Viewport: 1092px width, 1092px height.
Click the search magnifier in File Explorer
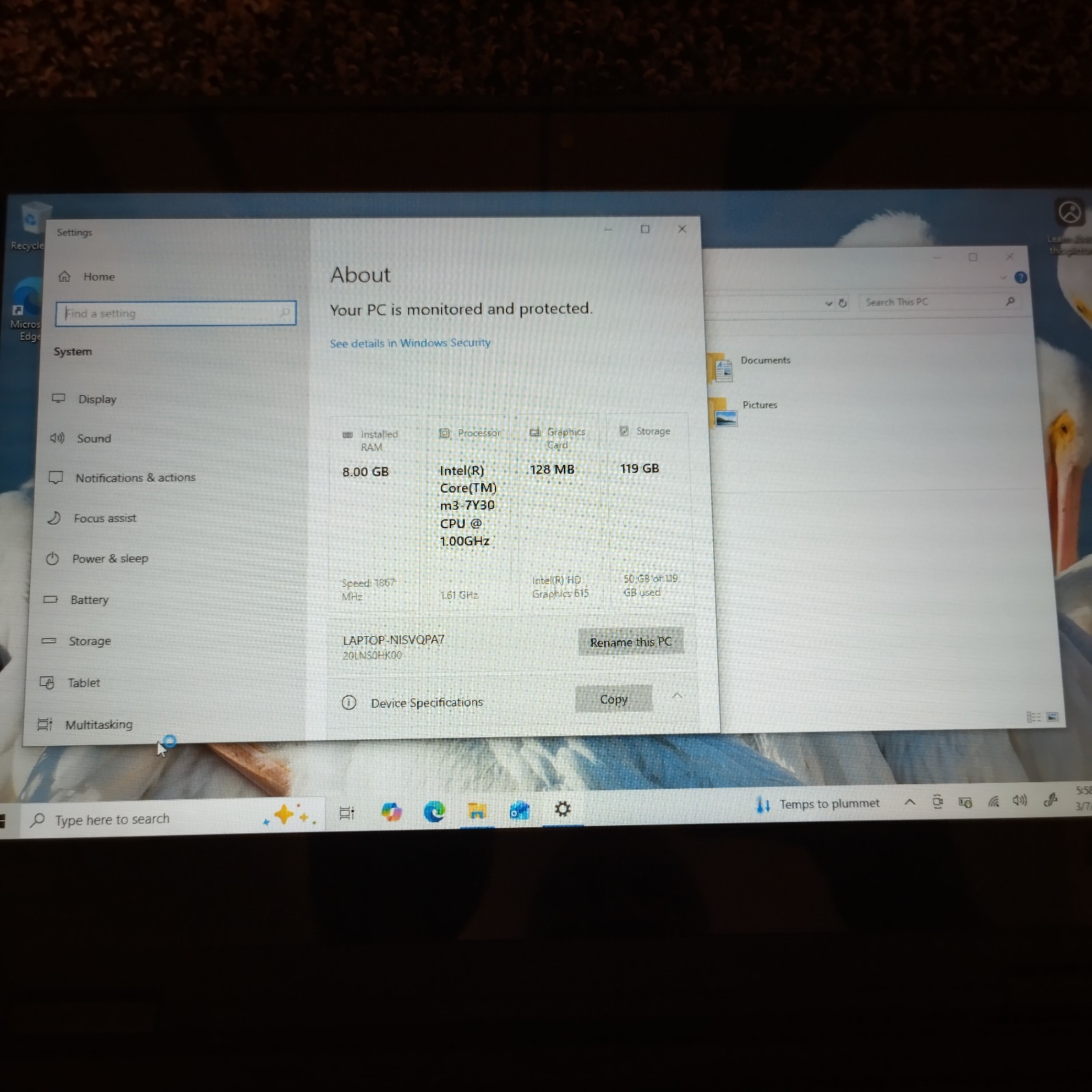[1010, 301]
